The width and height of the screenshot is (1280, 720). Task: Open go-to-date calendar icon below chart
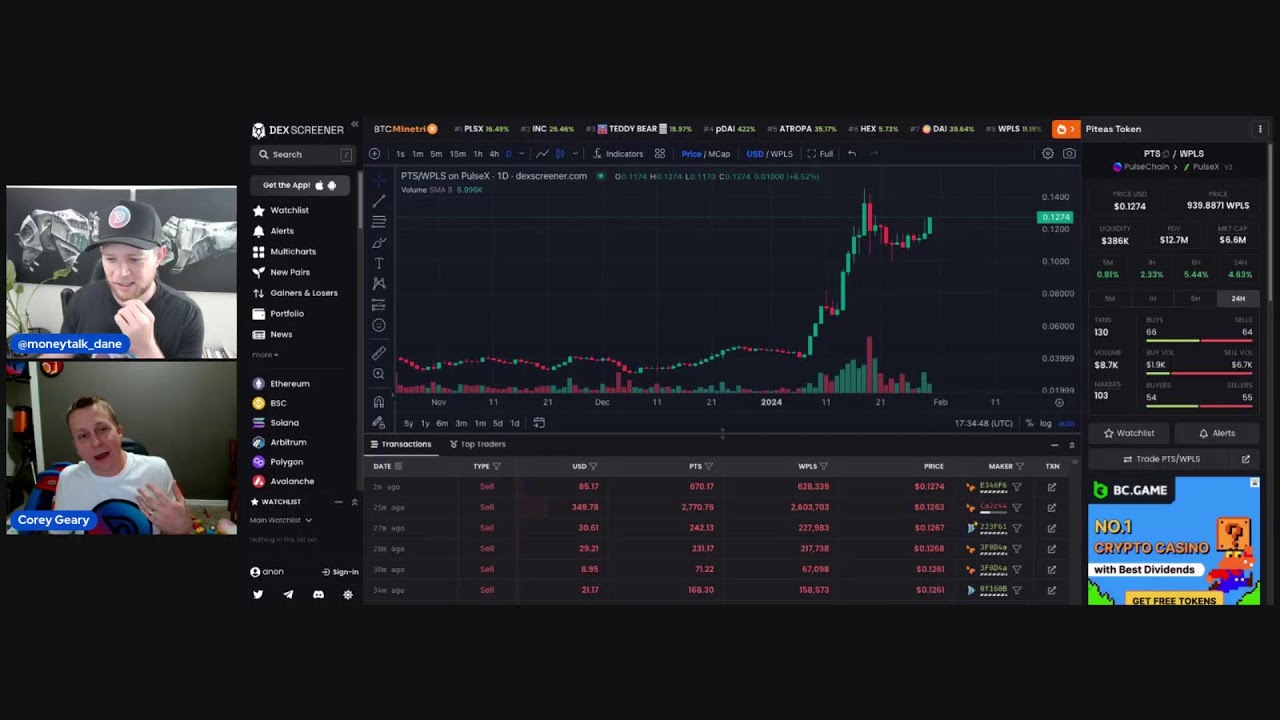coord(539,423)
